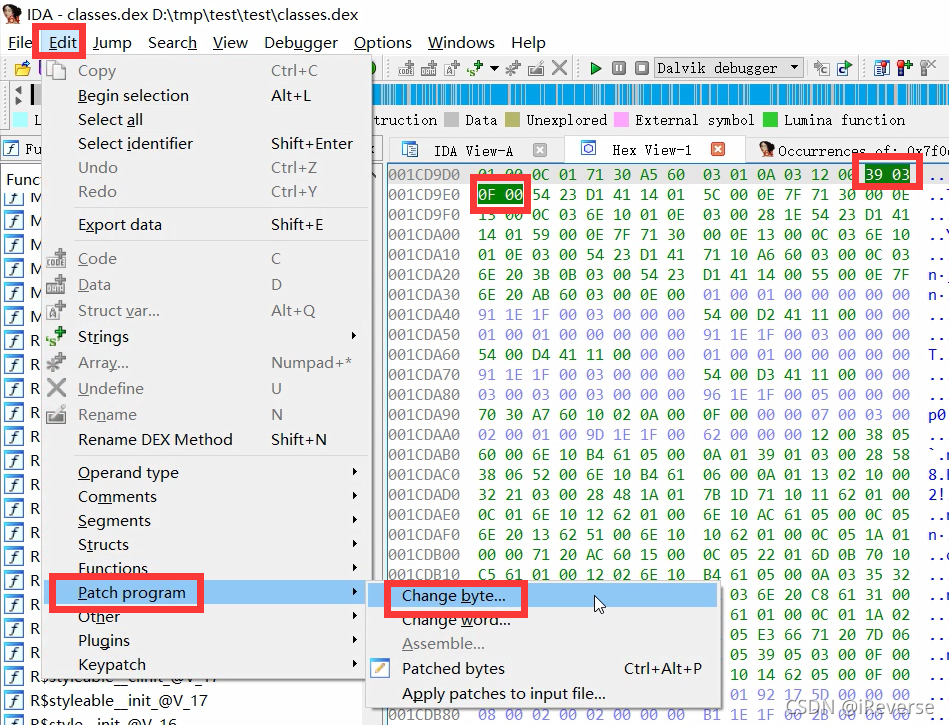The image size is (949, 725).
Task: Switch to the IDA View-A tab
Action: pyautogui.click(x=473, y=150)
